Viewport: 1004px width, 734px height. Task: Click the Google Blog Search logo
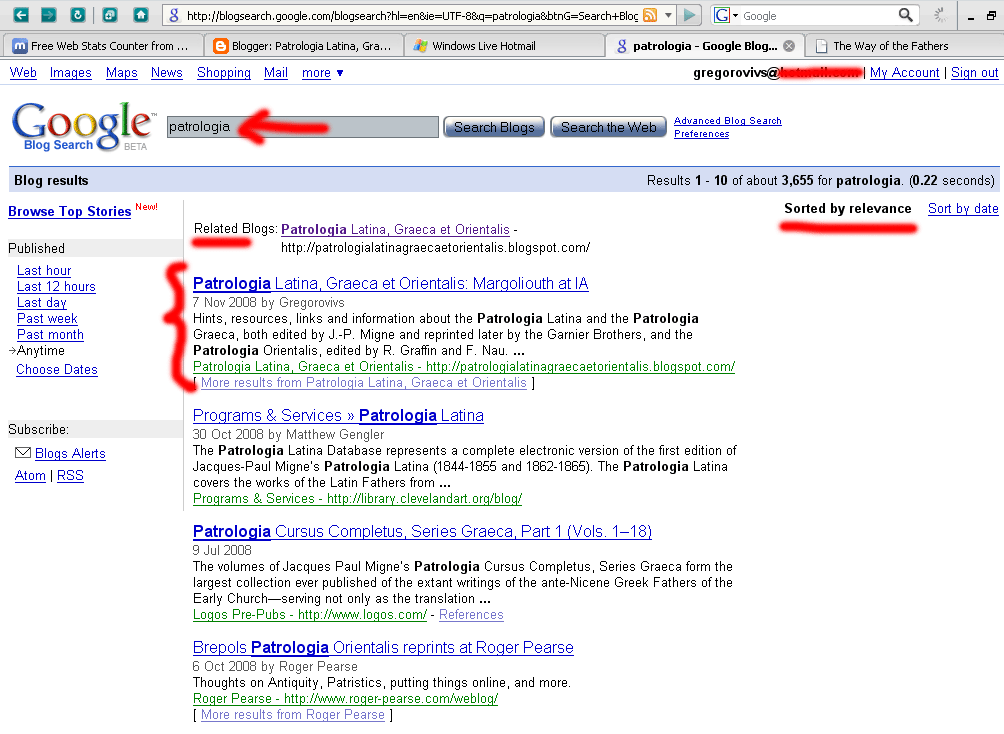coord(83,126)
